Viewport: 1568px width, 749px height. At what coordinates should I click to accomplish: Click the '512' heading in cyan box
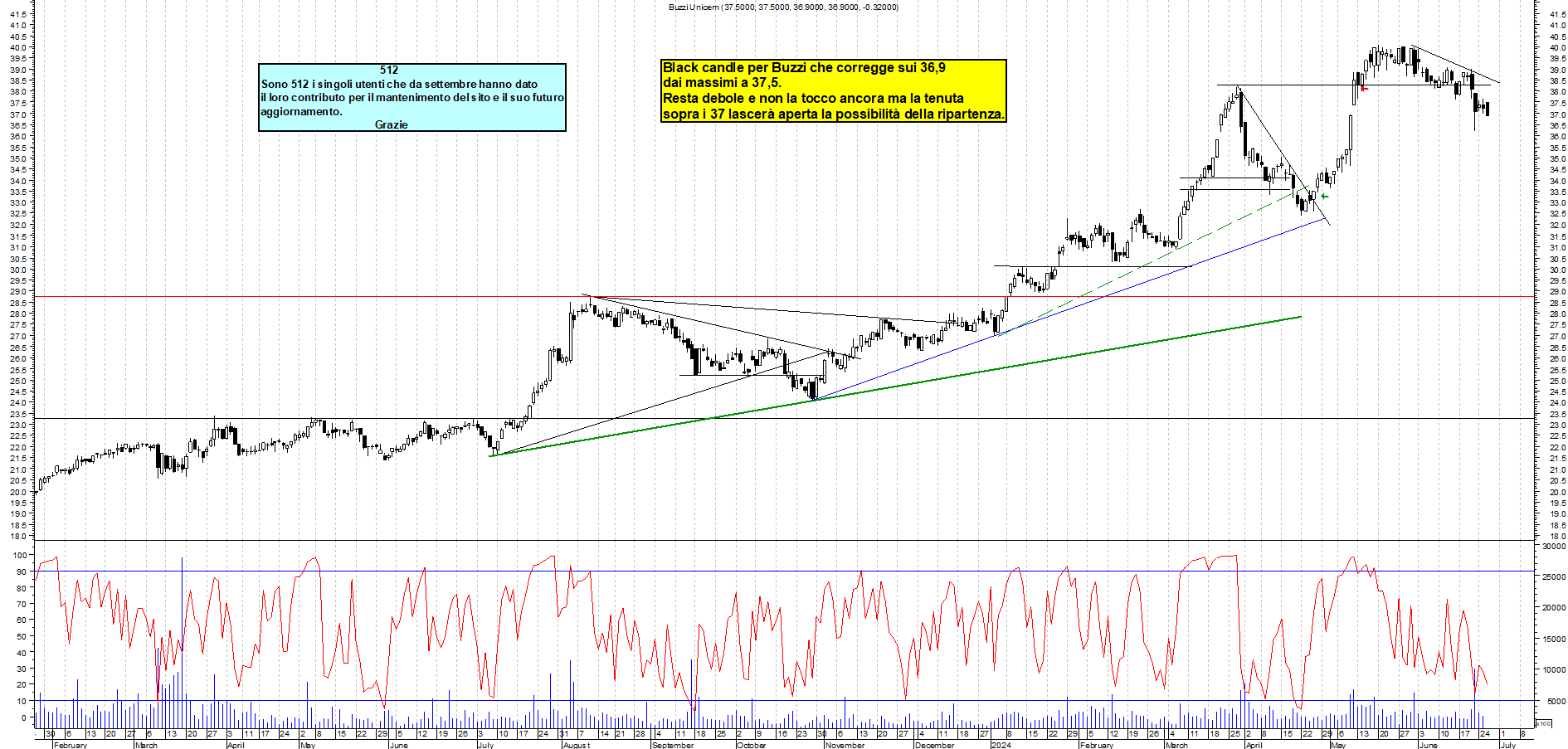[389, 71]
